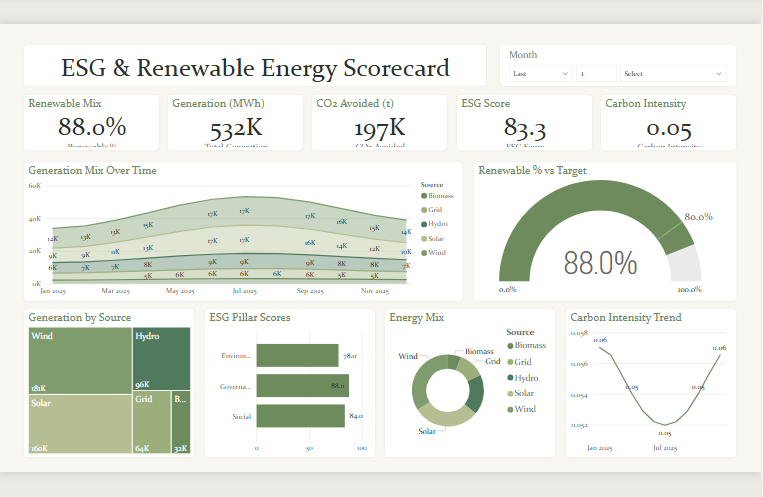Viewport: 763px width, 497px height.
Task: Click "Jul 2025" label in Generation Mix chart
Action: [x=245, y=291]
